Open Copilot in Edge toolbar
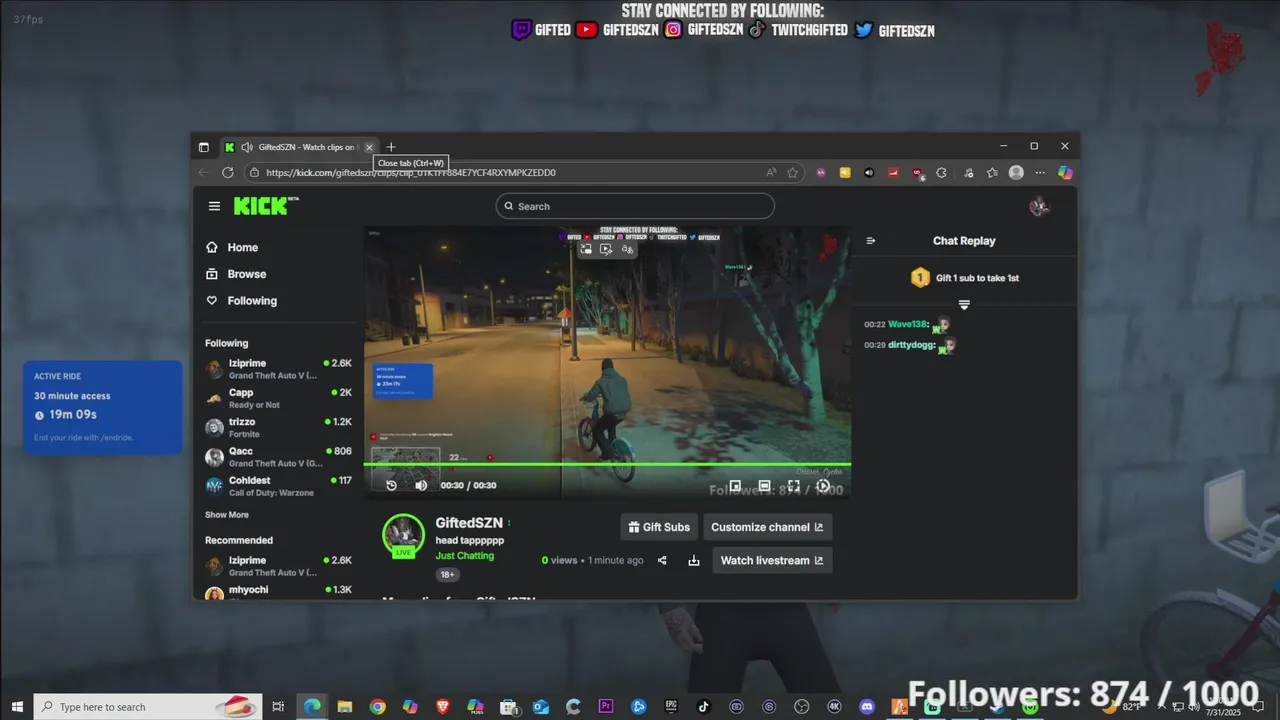This screenshot has height=720, width=1280. [x=1065, y=172]
